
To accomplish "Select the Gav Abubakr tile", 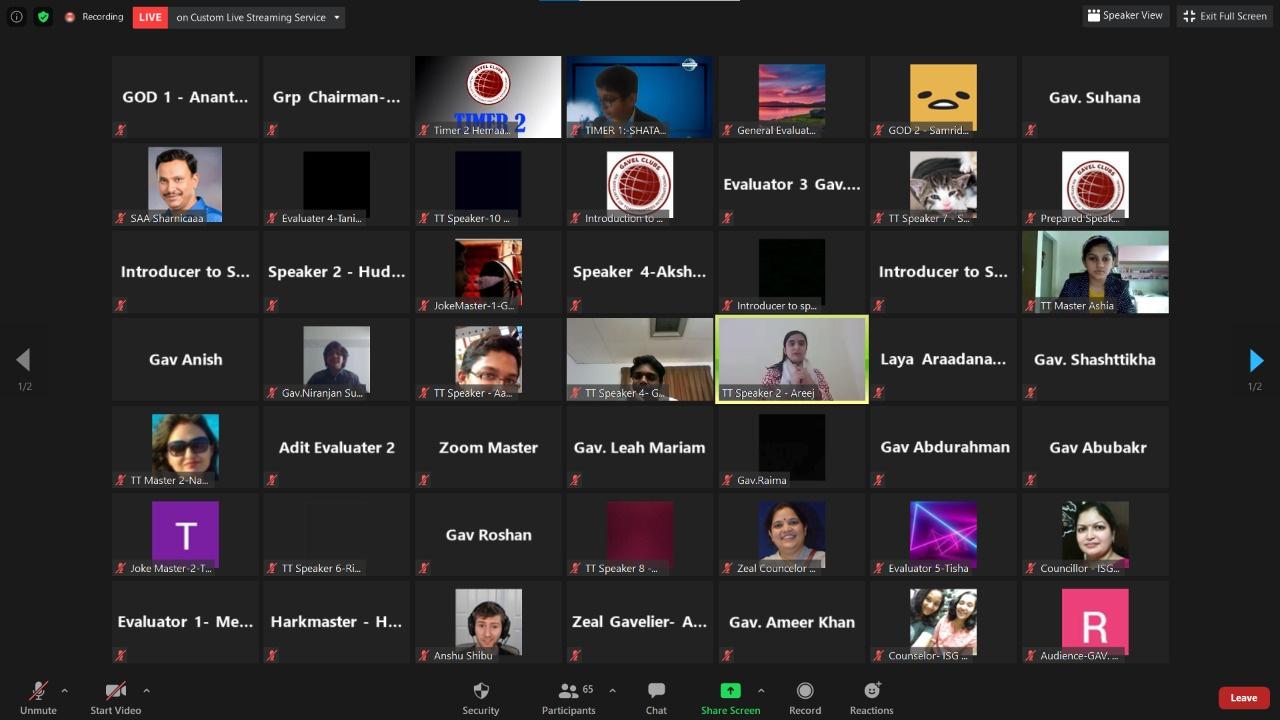I will 1095,447.
